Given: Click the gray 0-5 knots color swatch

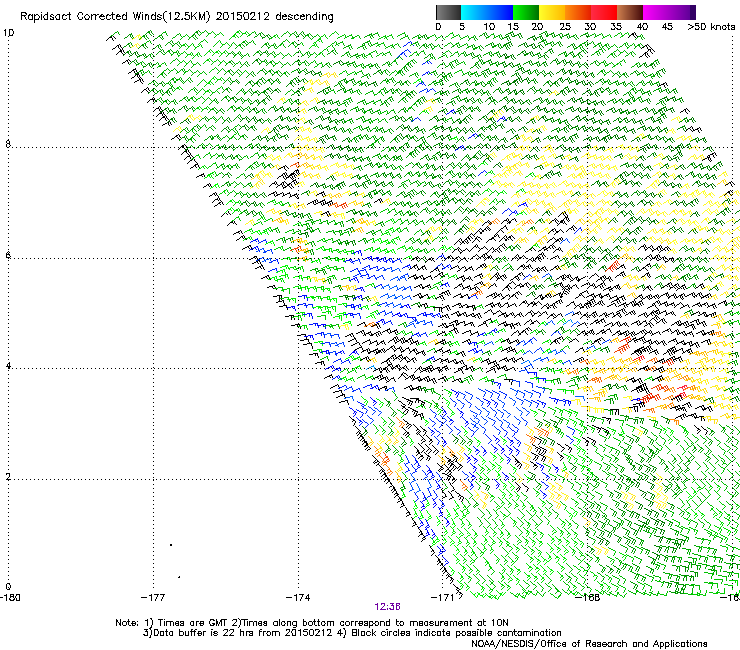Looking at the screenshot, I should click(448, 12).
